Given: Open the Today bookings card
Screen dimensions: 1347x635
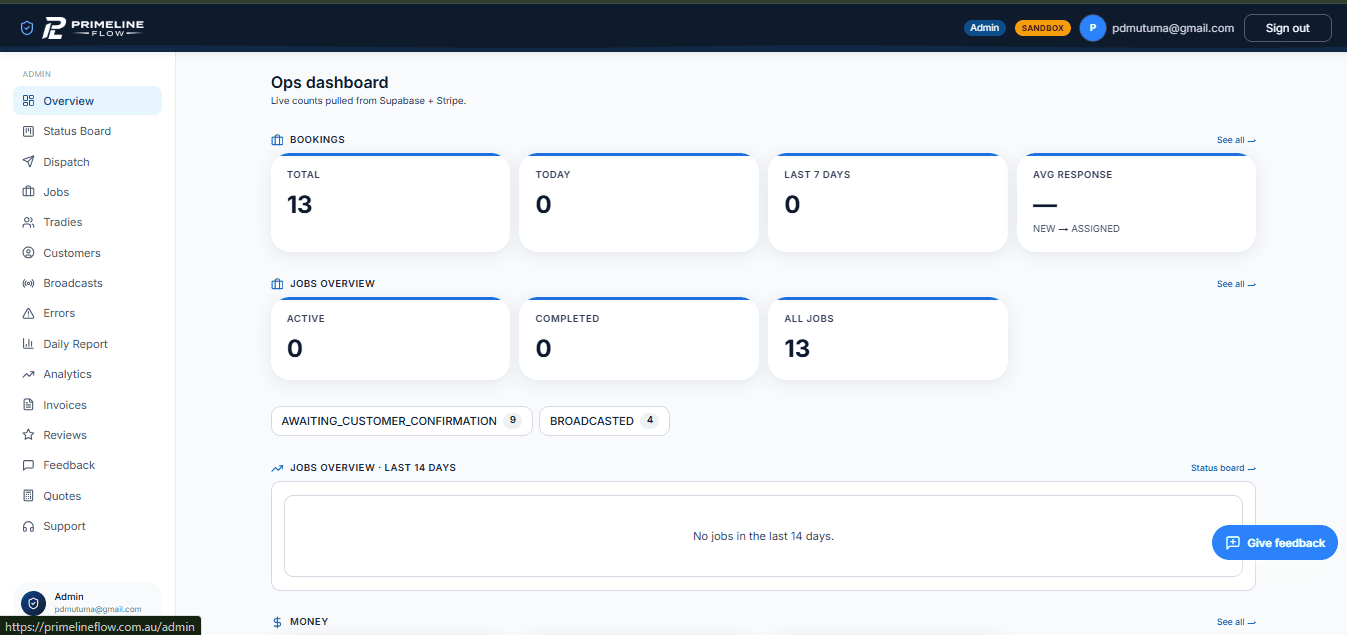Looking at the screenshot, I should [x=638, y=203].
